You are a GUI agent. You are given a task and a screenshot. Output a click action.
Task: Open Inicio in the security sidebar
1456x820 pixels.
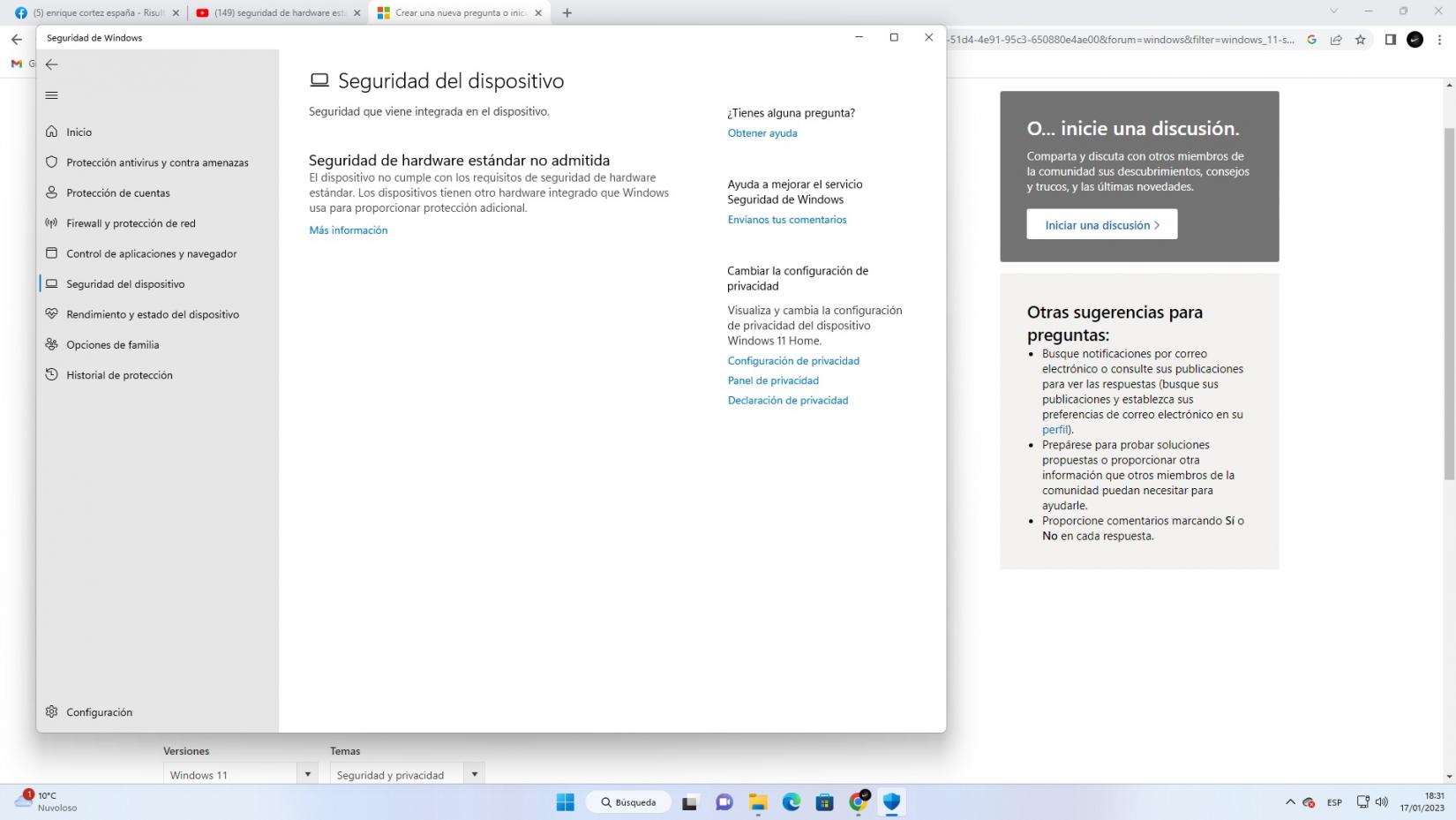click(157, 132)
